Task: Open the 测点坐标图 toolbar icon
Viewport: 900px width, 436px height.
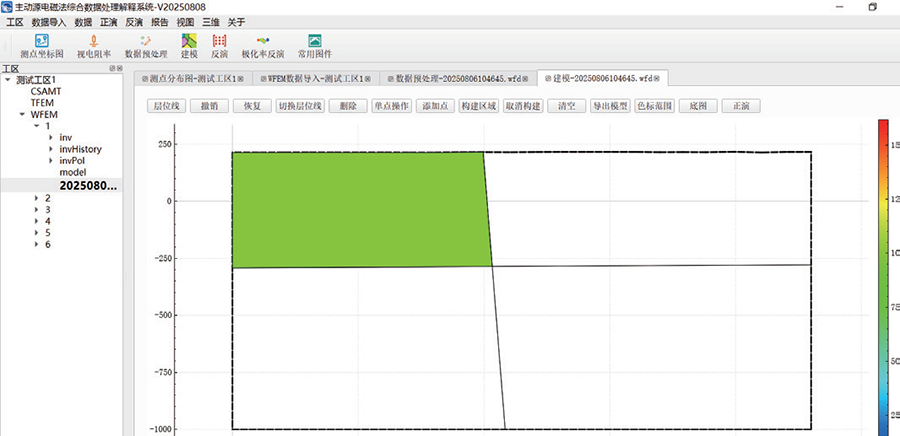Action: coord(42,45)
